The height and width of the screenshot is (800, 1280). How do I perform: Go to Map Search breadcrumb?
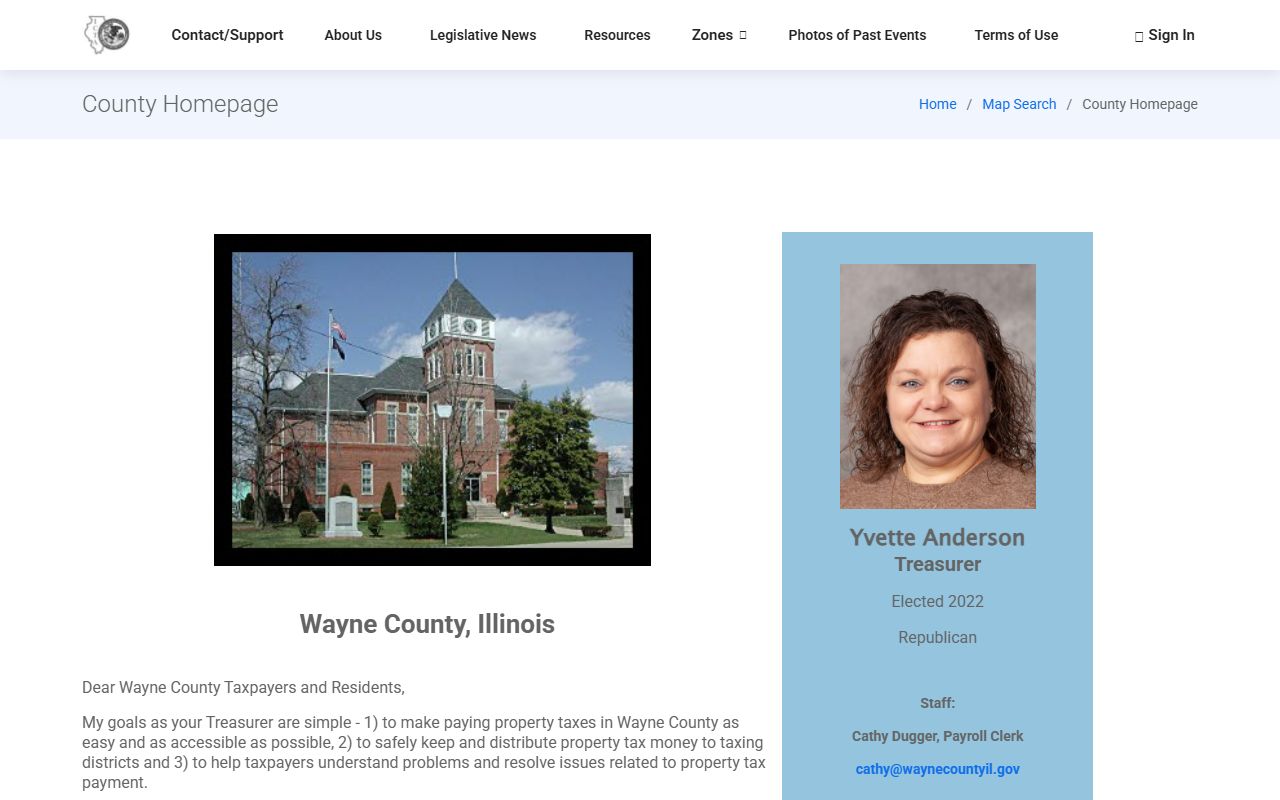1019,104
